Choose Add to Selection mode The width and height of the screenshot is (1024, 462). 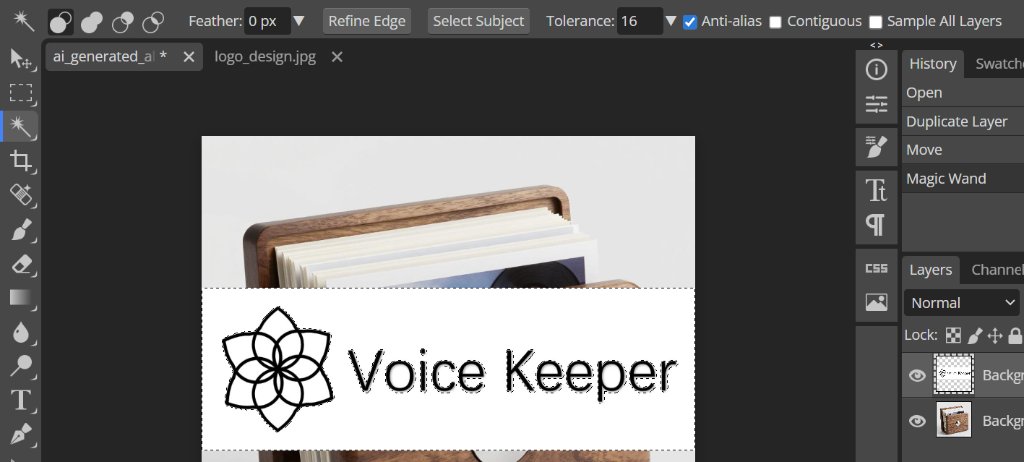click(x=92, y=22)
